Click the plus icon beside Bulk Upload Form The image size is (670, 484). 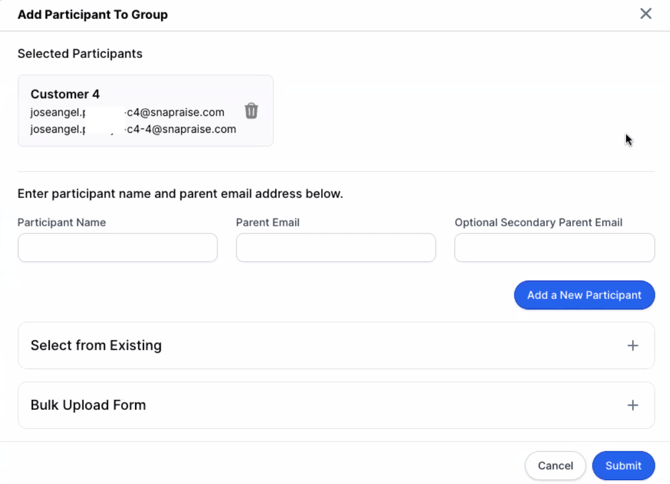click(x=632, y=406)
